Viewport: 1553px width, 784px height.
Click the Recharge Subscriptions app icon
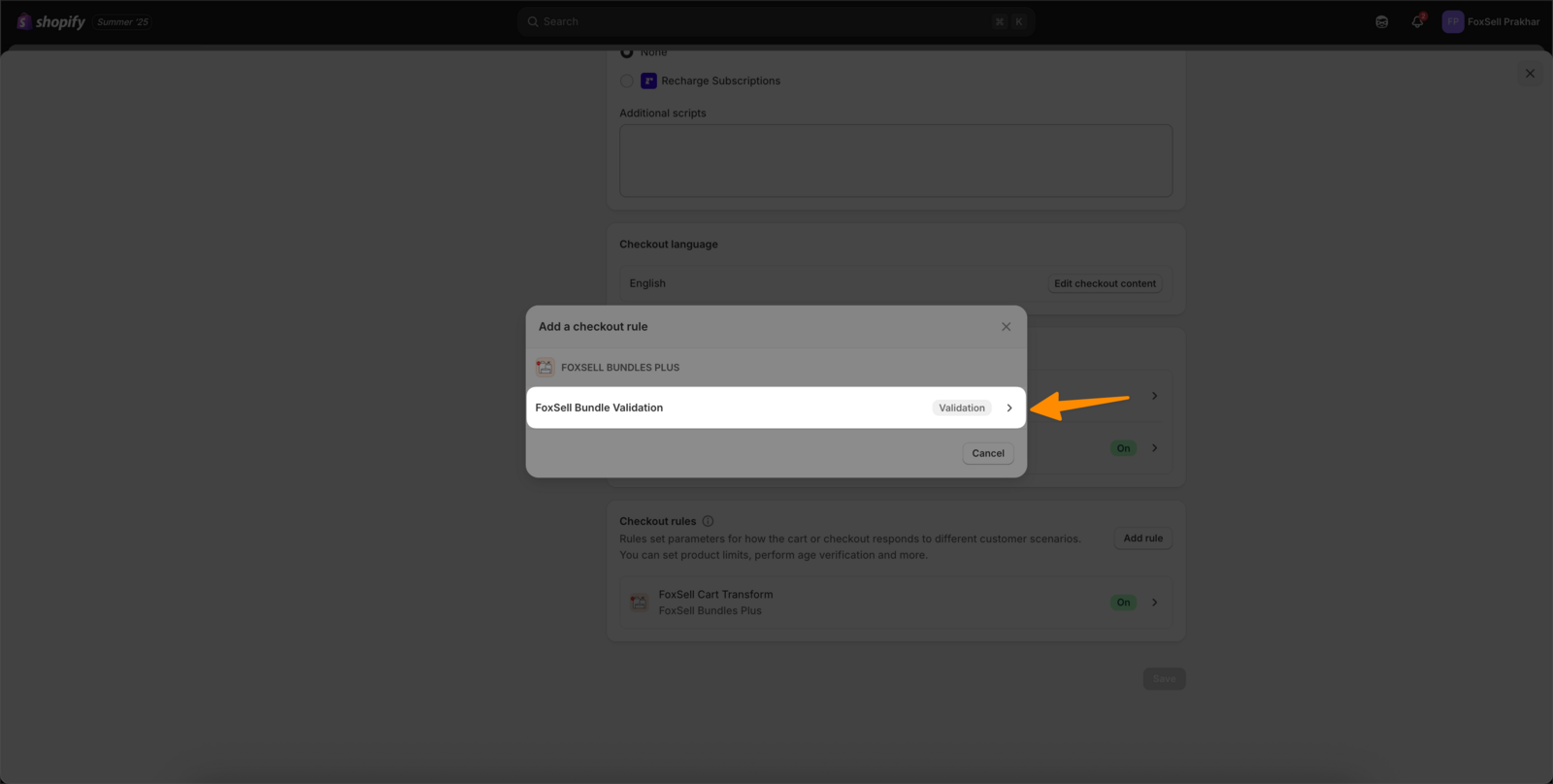click(648, 81)
